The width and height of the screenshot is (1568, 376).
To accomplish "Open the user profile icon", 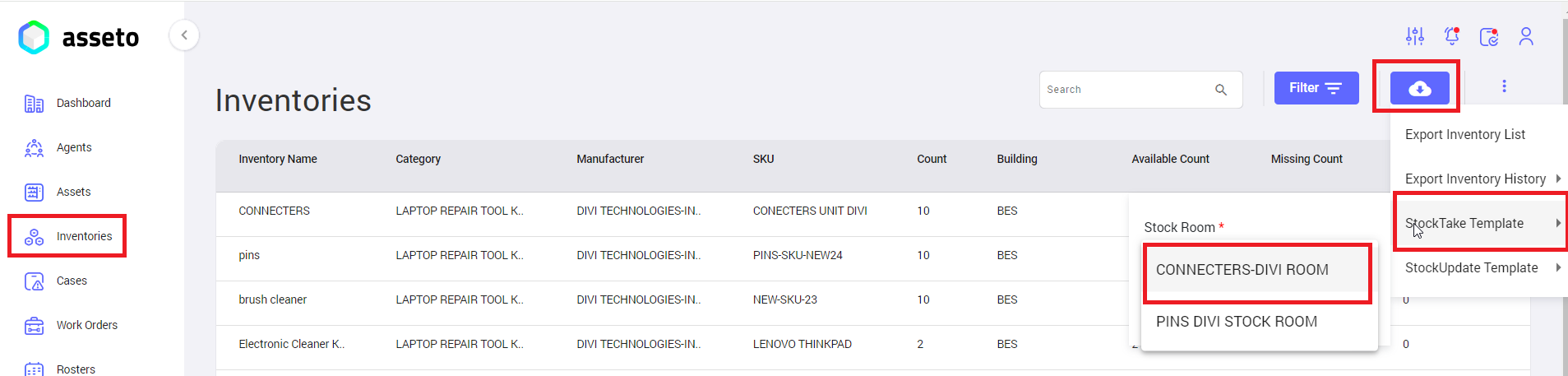I will tap(1526, 36).
